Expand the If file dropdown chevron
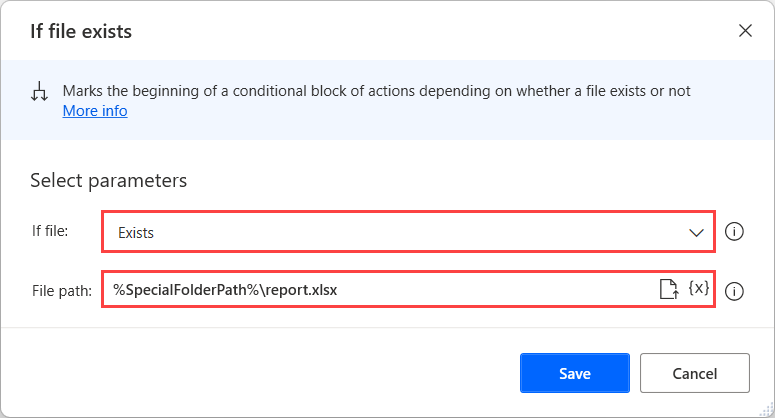Image resolution: width=775 pixels, height=418 pixels. pyautogui.click(x=696, y=233)
